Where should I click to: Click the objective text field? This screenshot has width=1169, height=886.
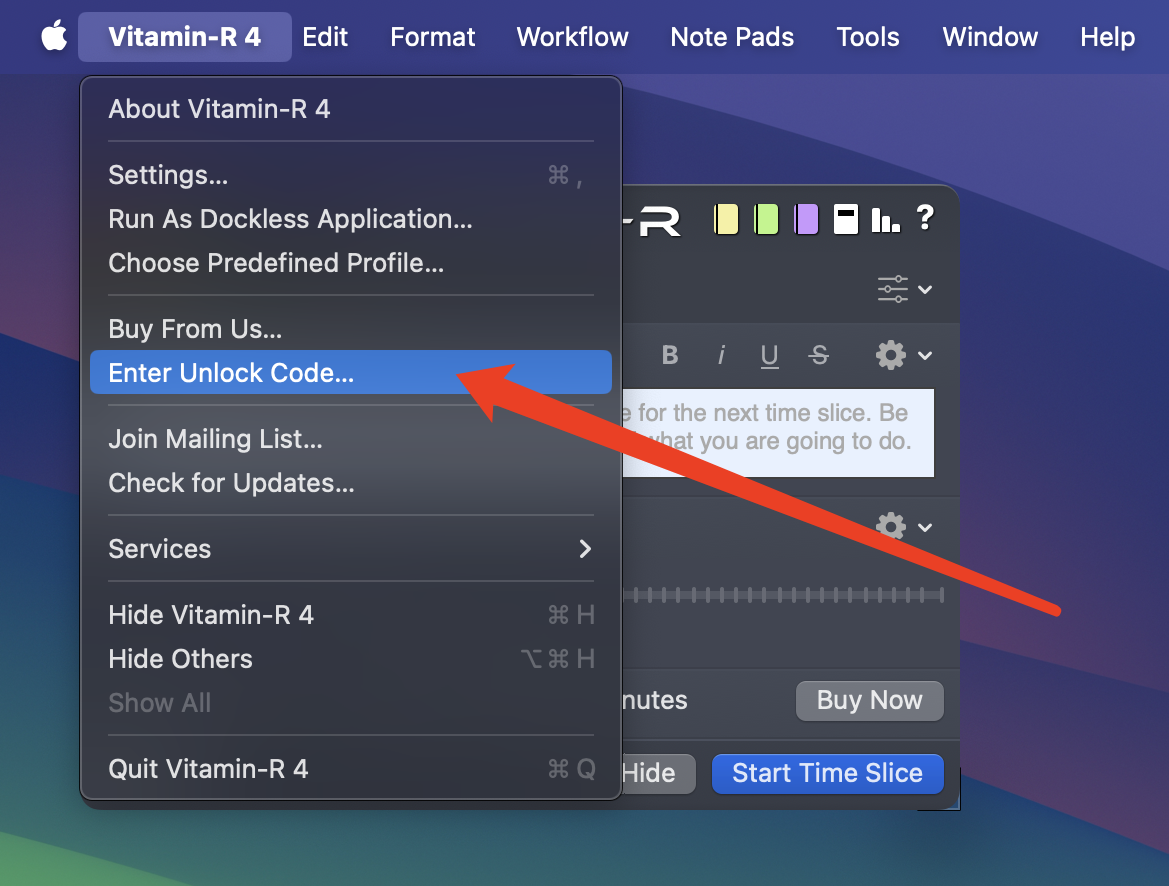(778, 433)
